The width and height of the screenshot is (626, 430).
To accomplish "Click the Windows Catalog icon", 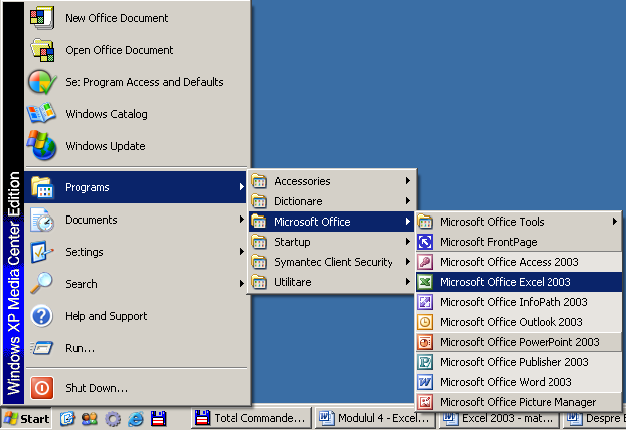I will [41, 113].
